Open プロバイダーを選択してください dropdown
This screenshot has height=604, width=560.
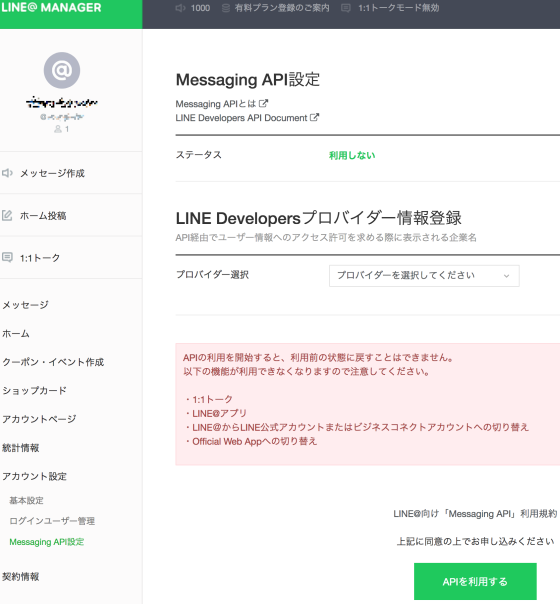point(424,276)
